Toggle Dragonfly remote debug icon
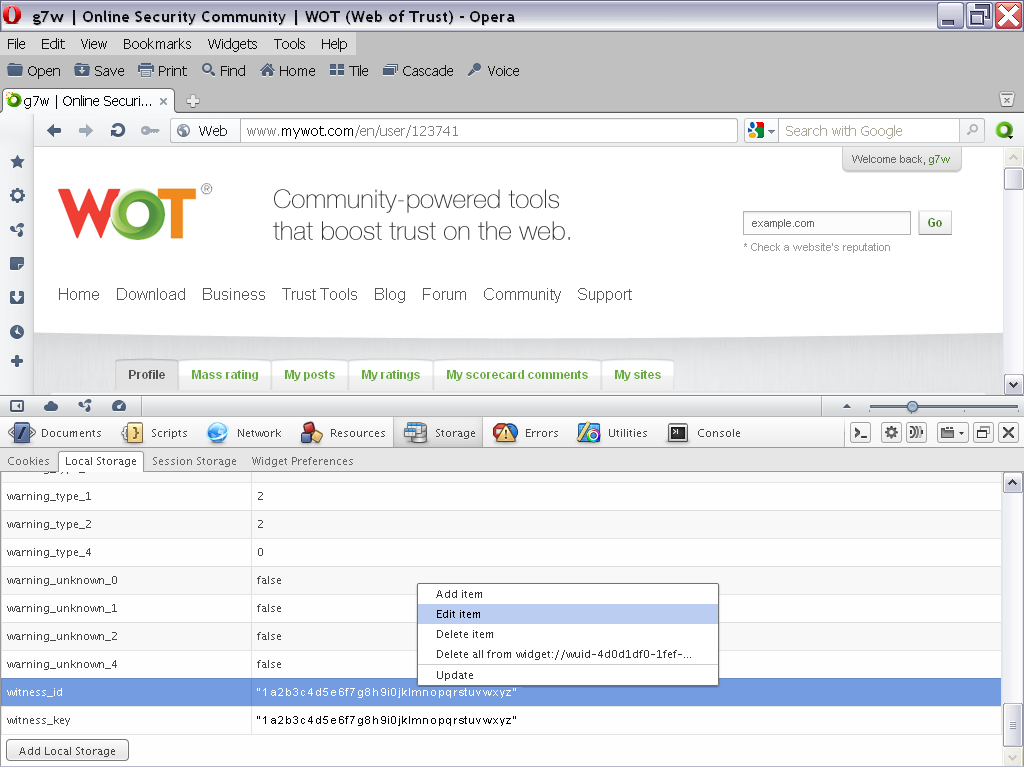 pyautogui.click(x=916, y=432)
